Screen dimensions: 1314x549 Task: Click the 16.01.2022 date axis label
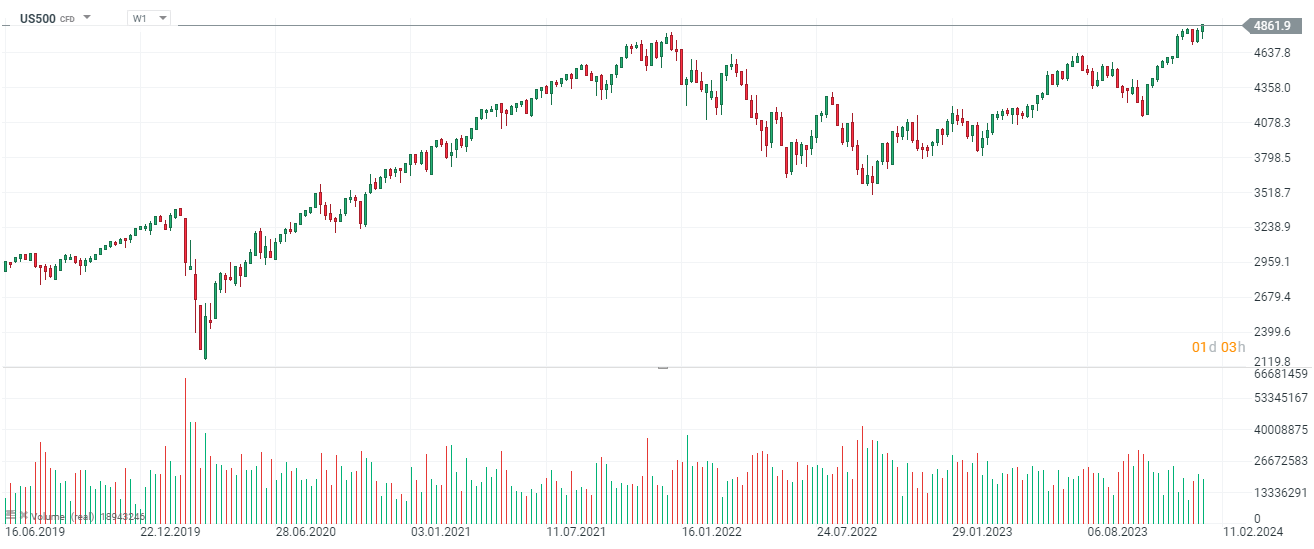pos(712,533)
